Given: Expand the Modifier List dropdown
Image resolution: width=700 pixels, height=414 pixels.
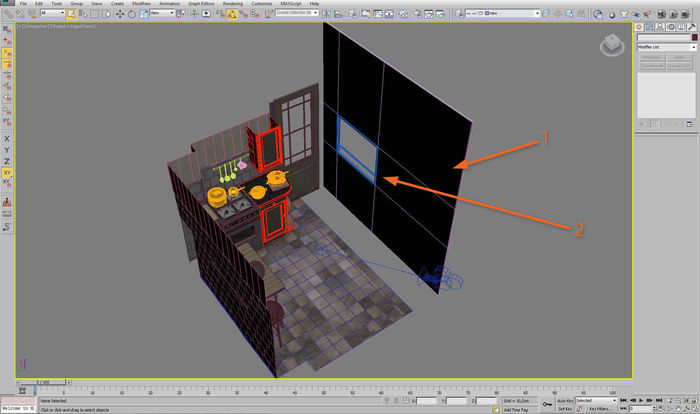Looking at the screenshot, I should [667, 47].
